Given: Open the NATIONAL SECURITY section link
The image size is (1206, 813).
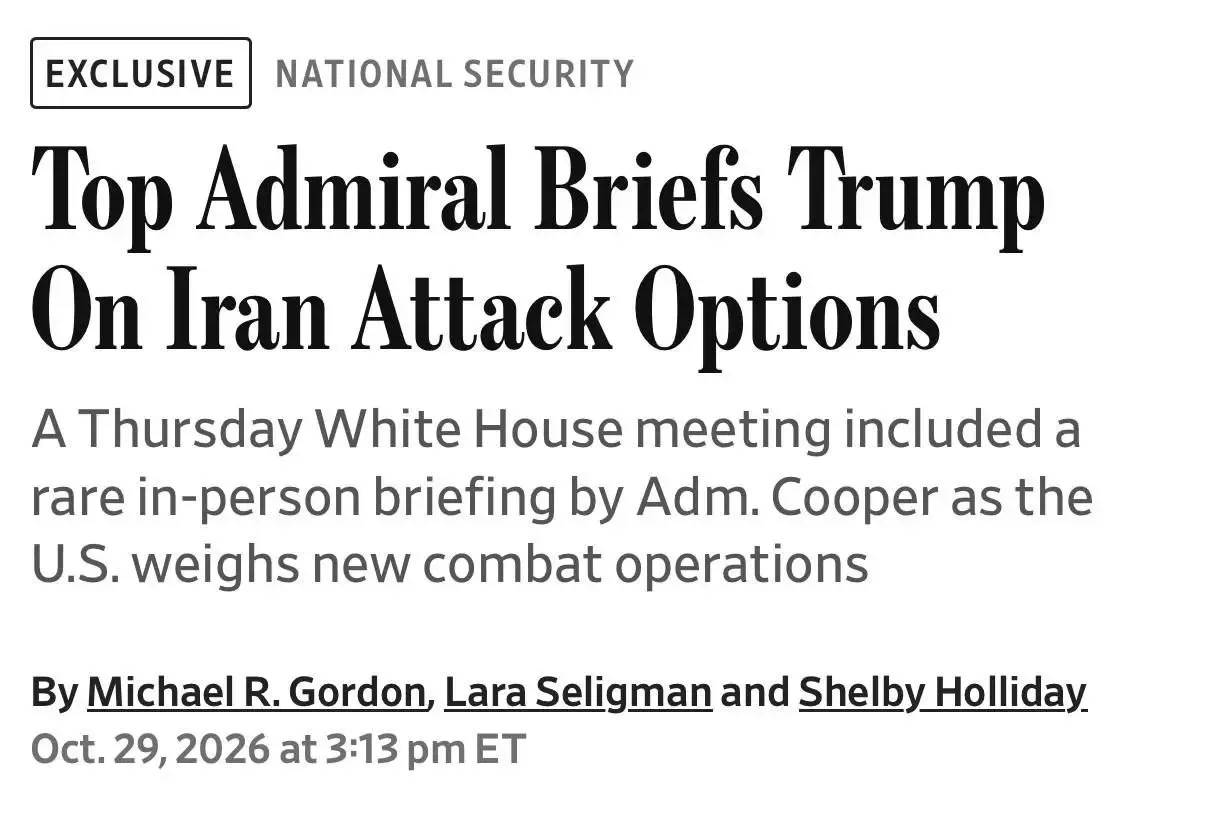Looking at the screenshot, I should pyautogui.click(x=454, y=74).
